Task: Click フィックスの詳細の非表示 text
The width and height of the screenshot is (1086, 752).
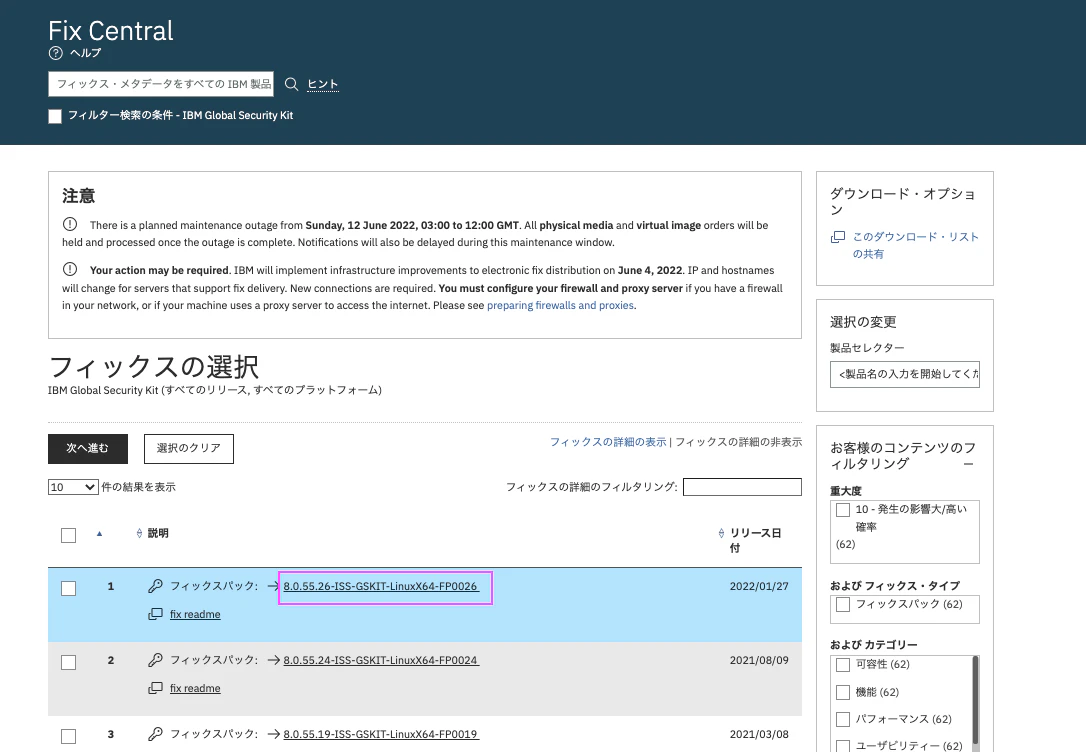Action: pos(738,442)
